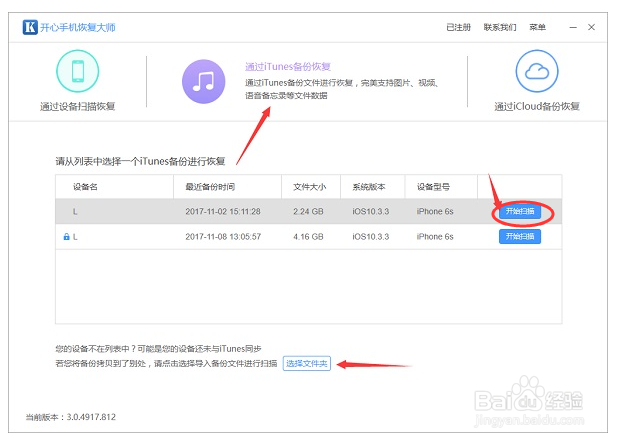Screen dimensions: 619x442
Task: Sort by the 设备名 column header
Action: pyautogui.click(x=85, y=187)
